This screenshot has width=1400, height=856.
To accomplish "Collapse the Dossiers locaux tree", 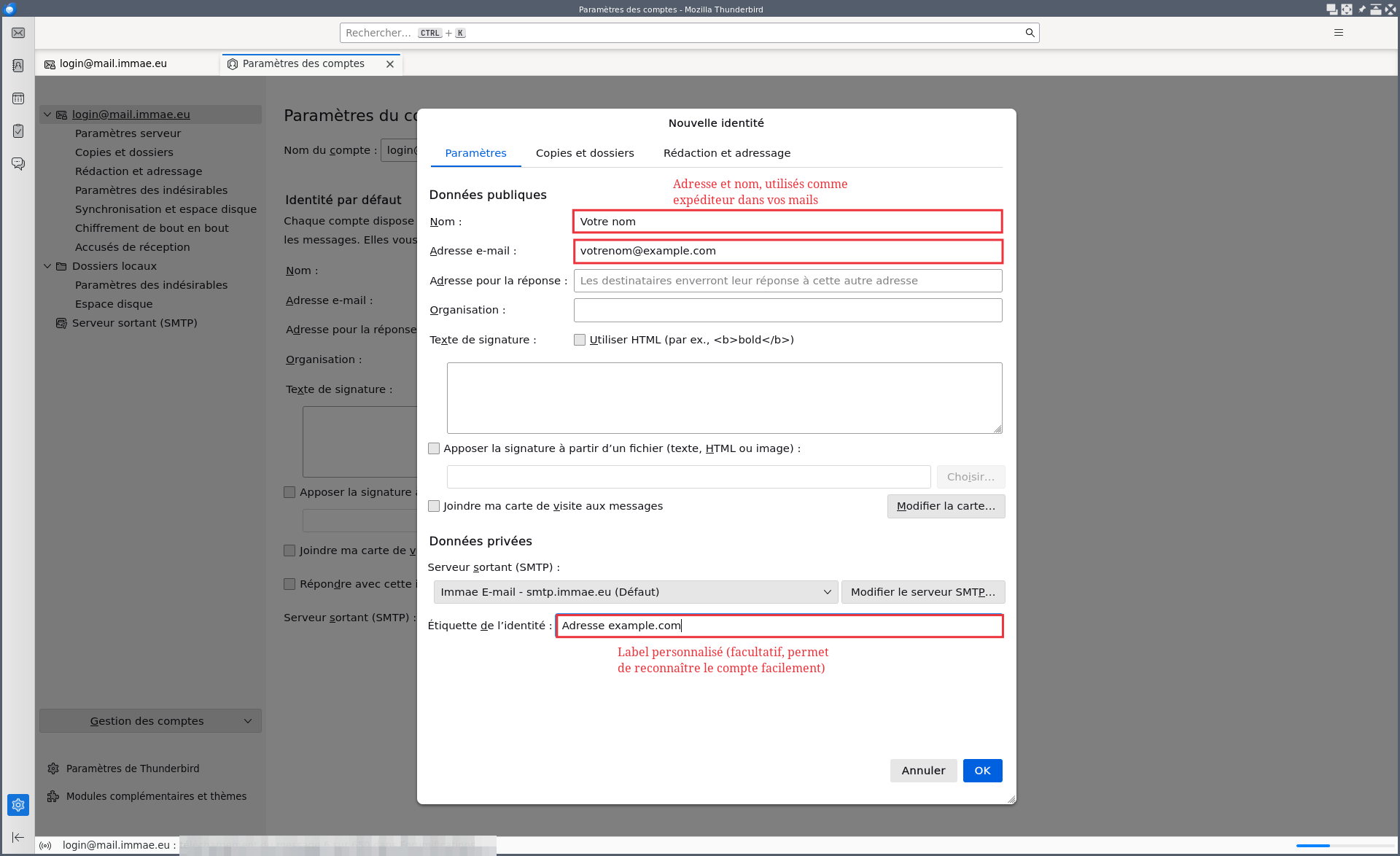I will point(47,266).
